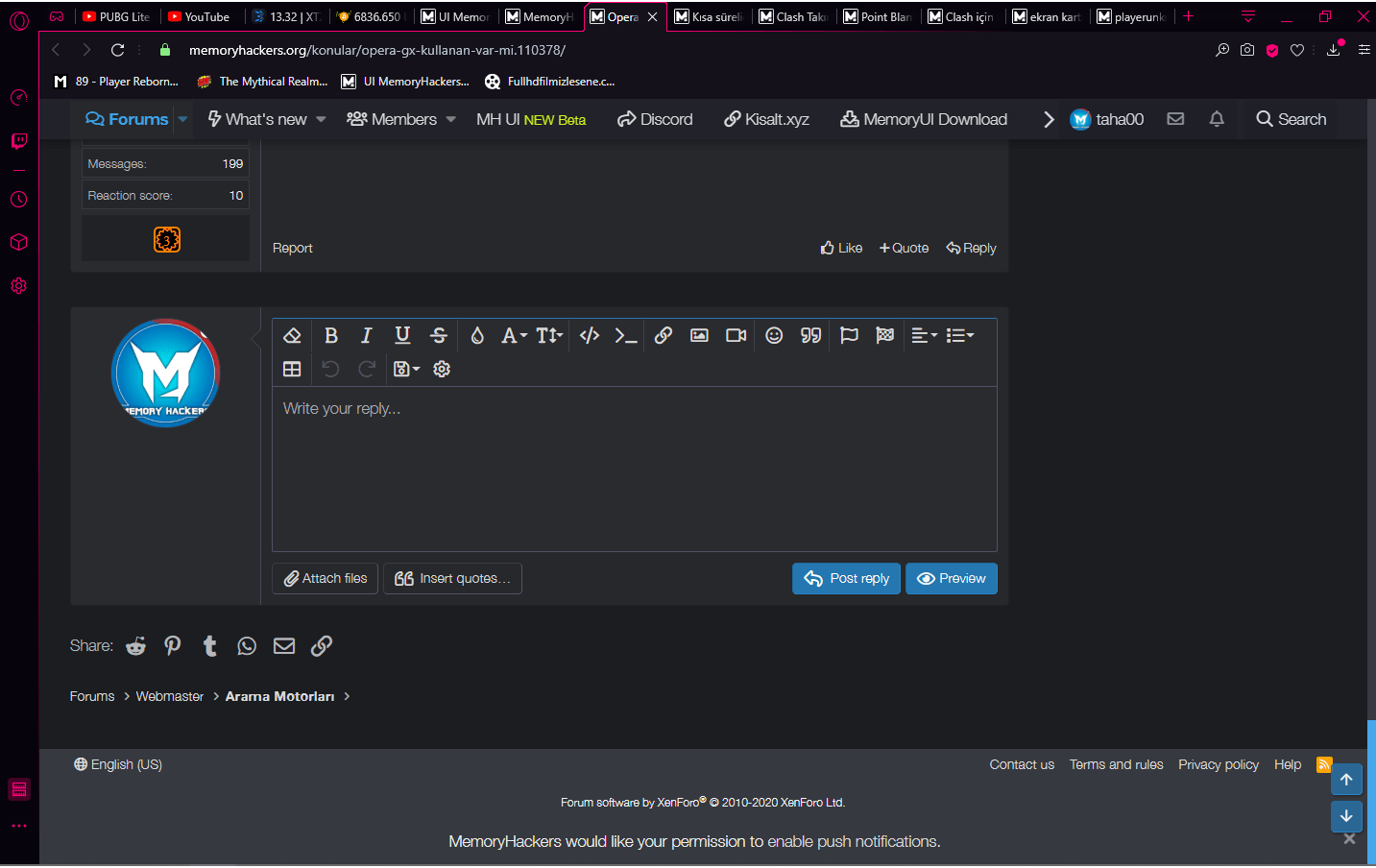Open the Forums navigation tab

click(127, 120)
